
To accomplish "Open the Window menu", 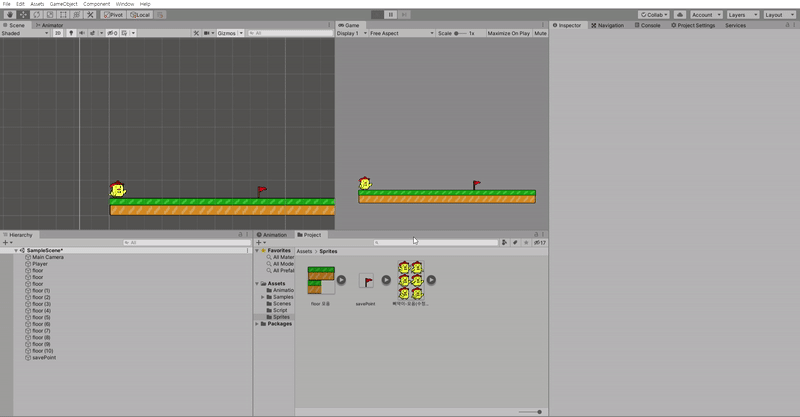I will point(125,4).
